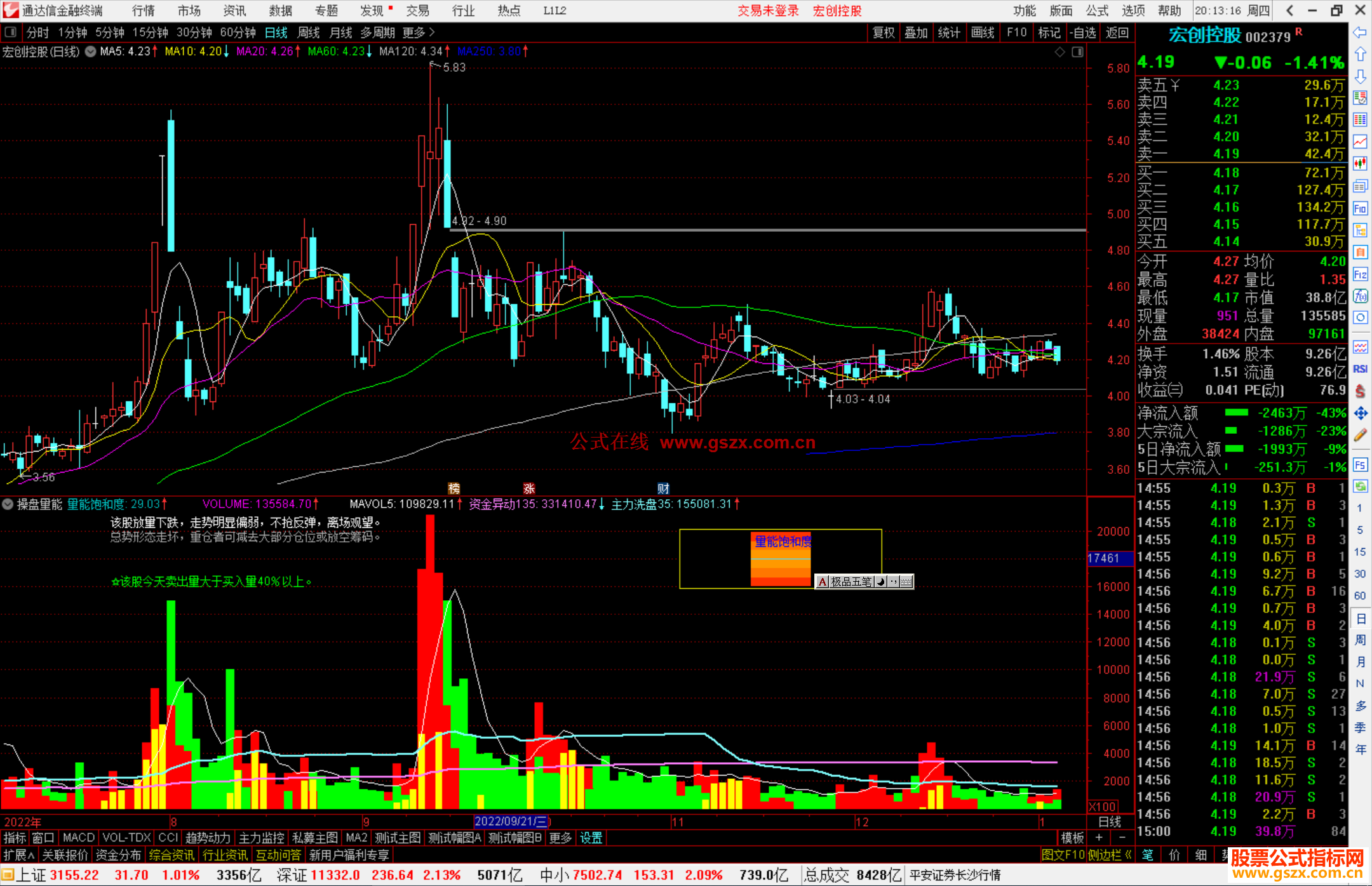This screenshot has width=1372, height=886.
Task: Click the f(x) formula icon in sidebar
Action: point(1360,296)
